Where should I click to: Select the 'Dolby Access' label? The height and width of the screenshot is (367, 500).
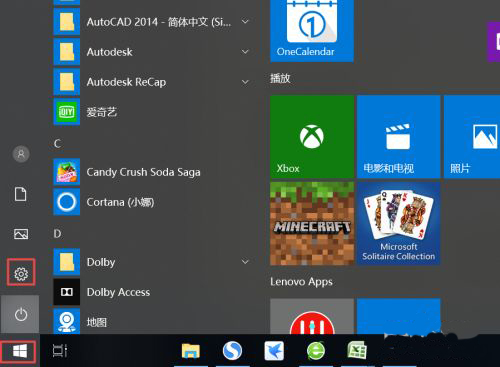pos(118,292)
